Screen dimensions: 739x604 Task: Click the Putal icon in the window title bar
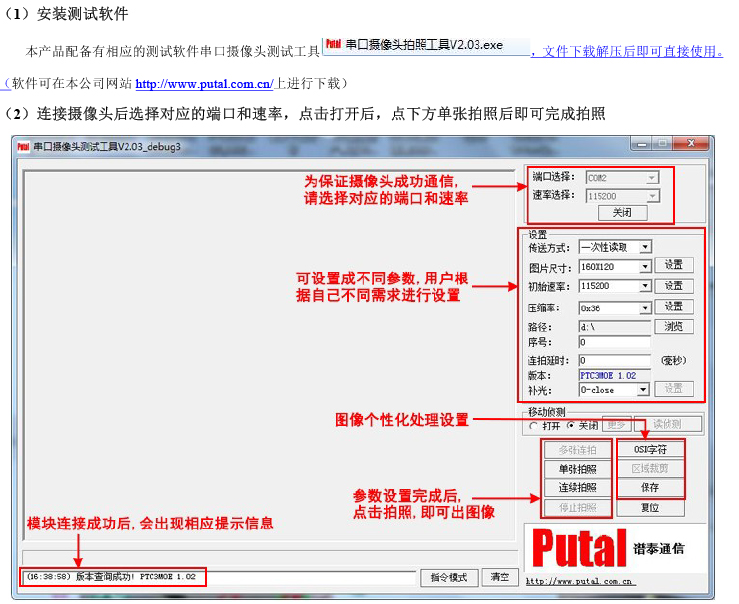24,147
